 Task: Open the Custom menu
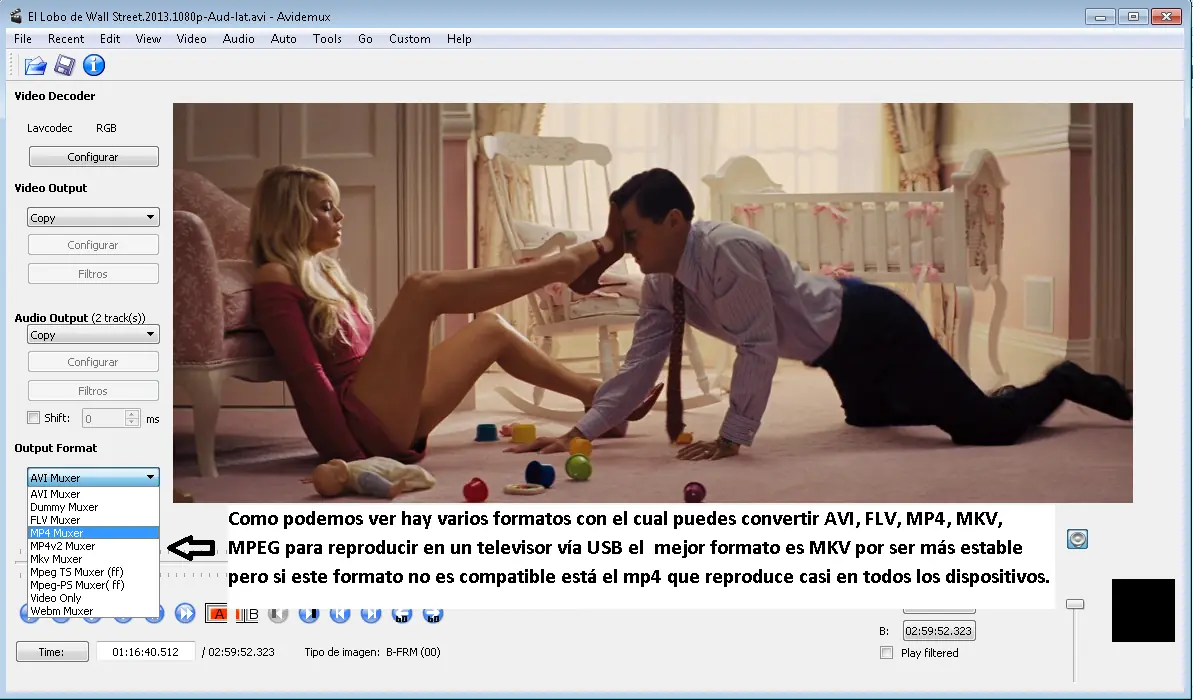[x=409, y=39]
